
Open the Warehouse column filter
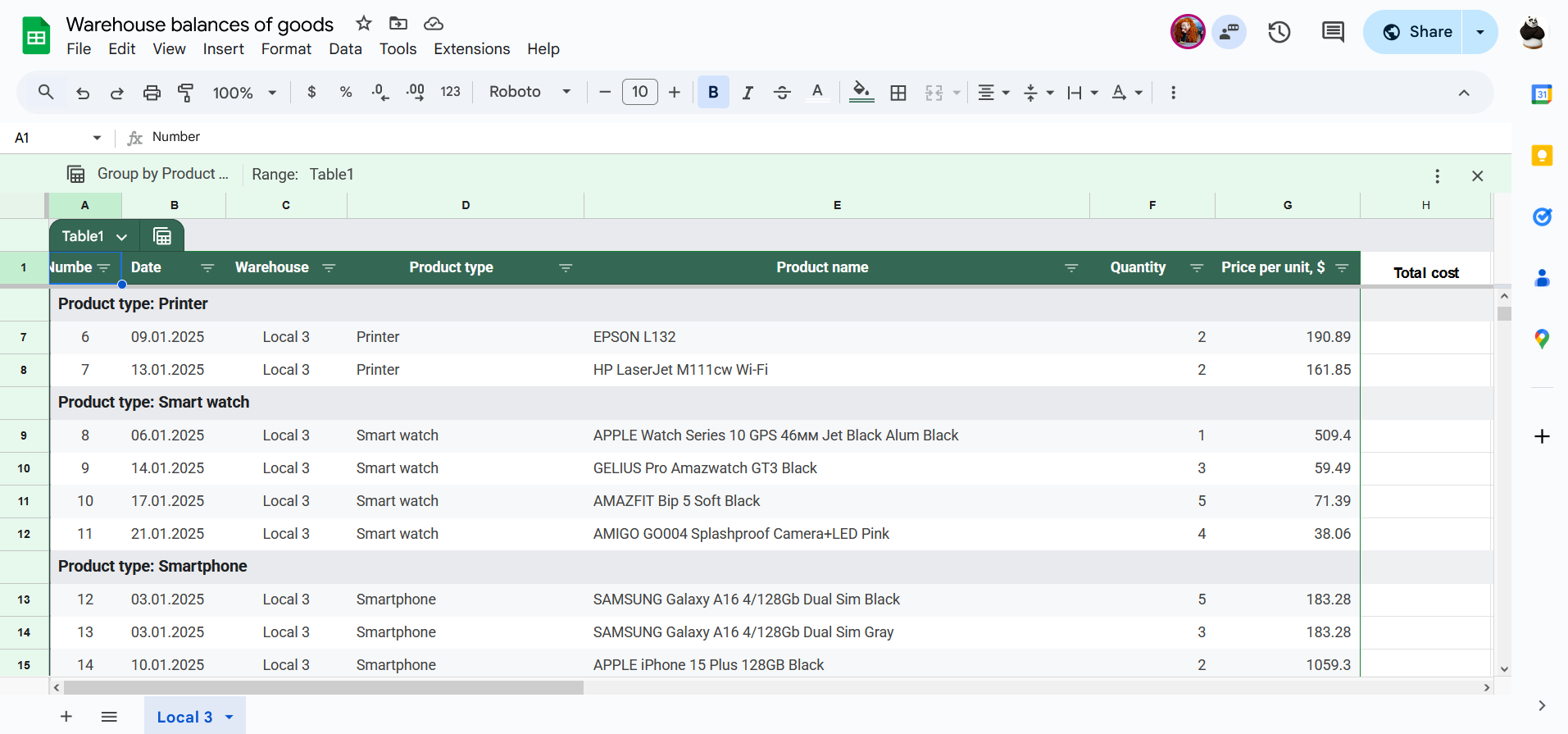tap(329, 268)
